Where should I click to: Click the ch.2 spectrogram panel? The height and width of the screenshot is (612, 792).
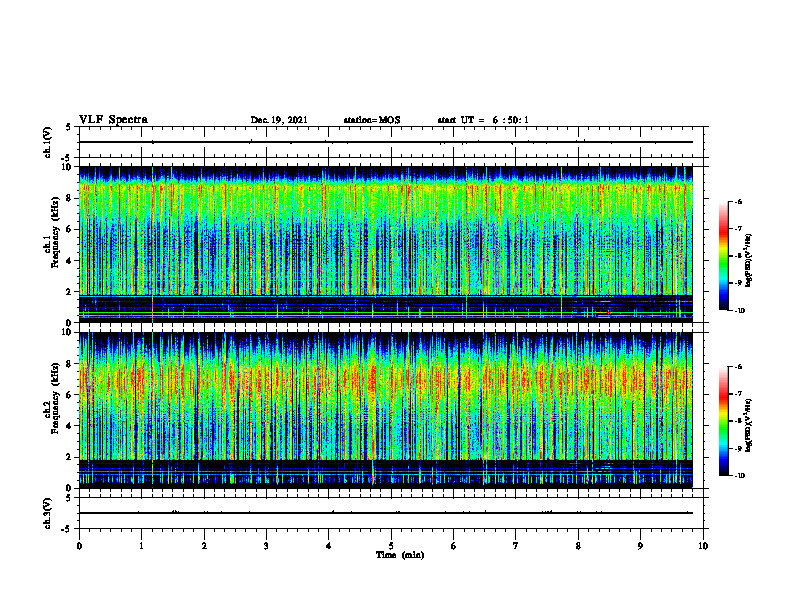click(386, 410)
